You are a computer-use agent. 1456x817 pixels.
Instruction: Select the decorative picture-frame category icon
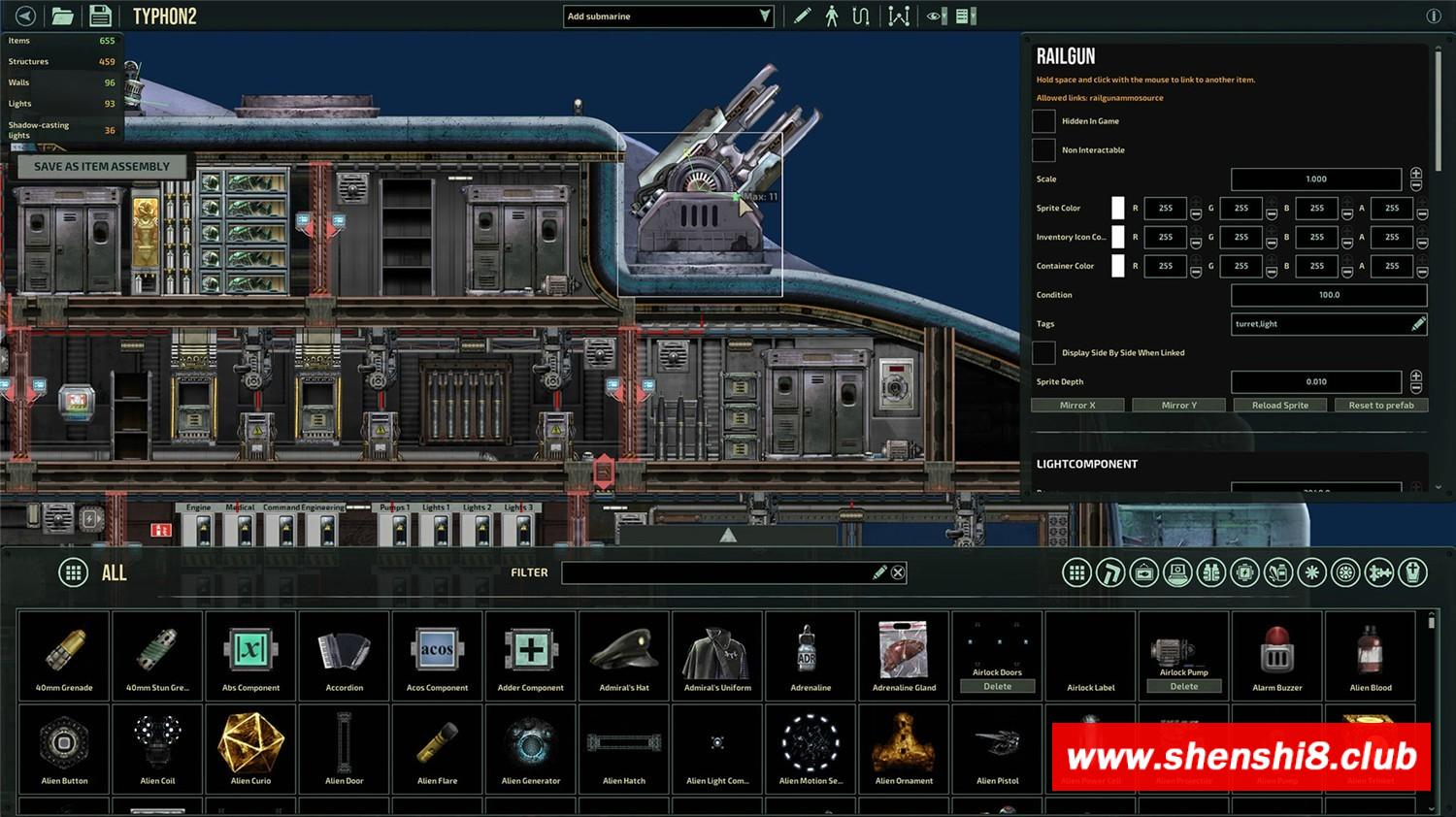pos(1144,573)
